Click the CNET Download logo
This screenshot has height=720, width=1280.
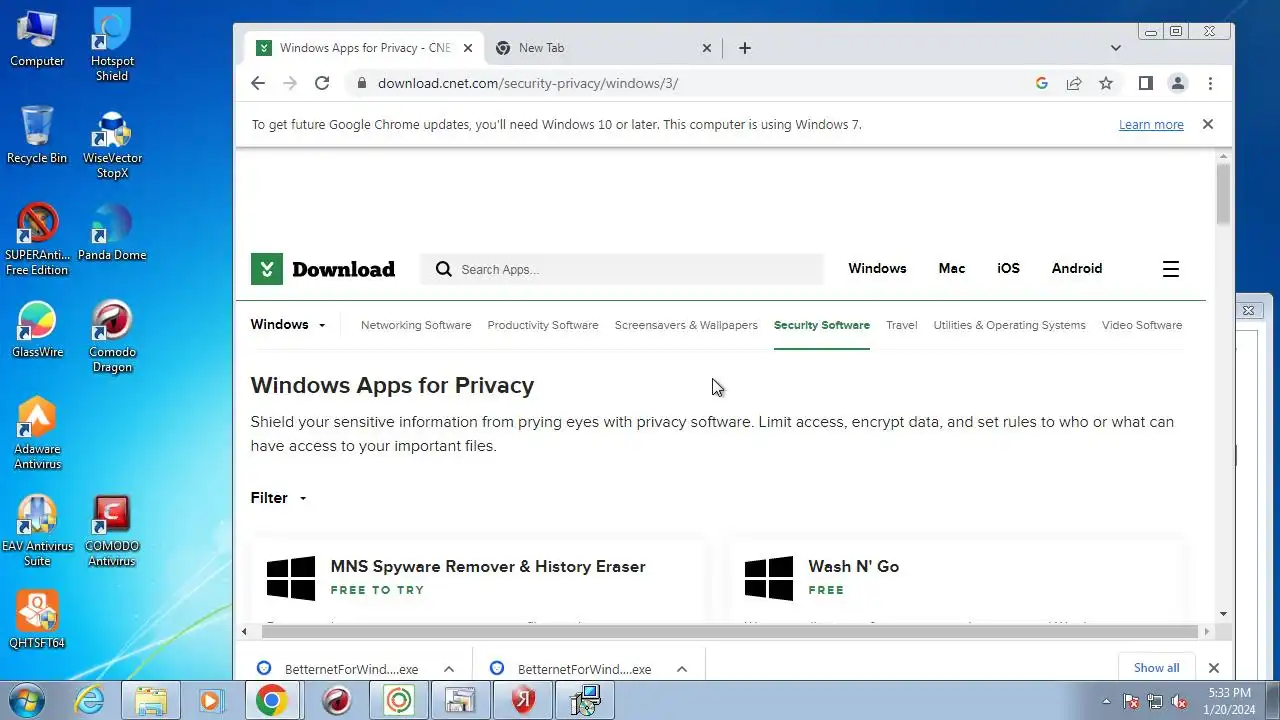tap(323, 269)
